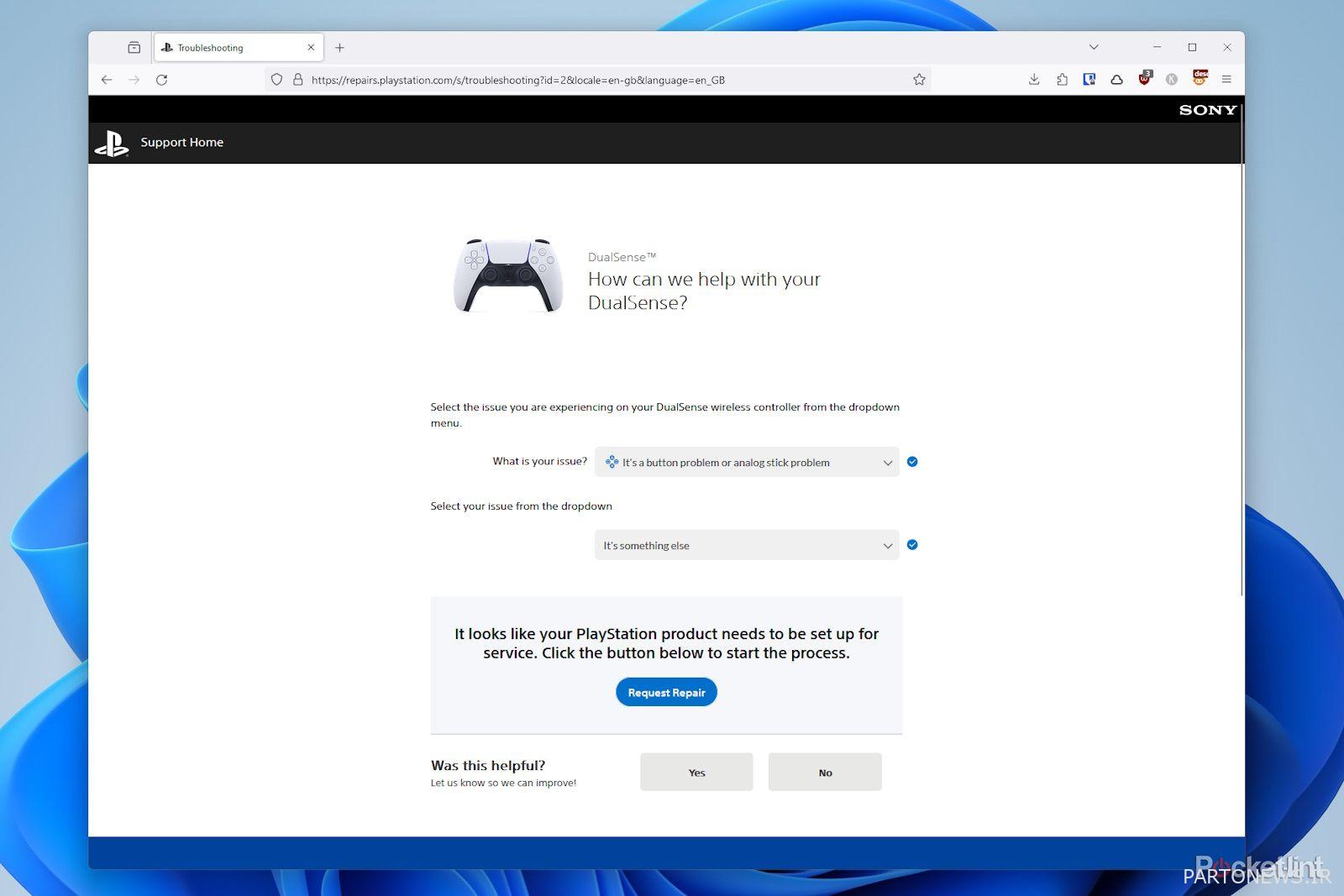The width and height of the screenshot is (1344, 896).
Task: Click the blue bookmark extension icon
Action: [x=1089, y=80]
